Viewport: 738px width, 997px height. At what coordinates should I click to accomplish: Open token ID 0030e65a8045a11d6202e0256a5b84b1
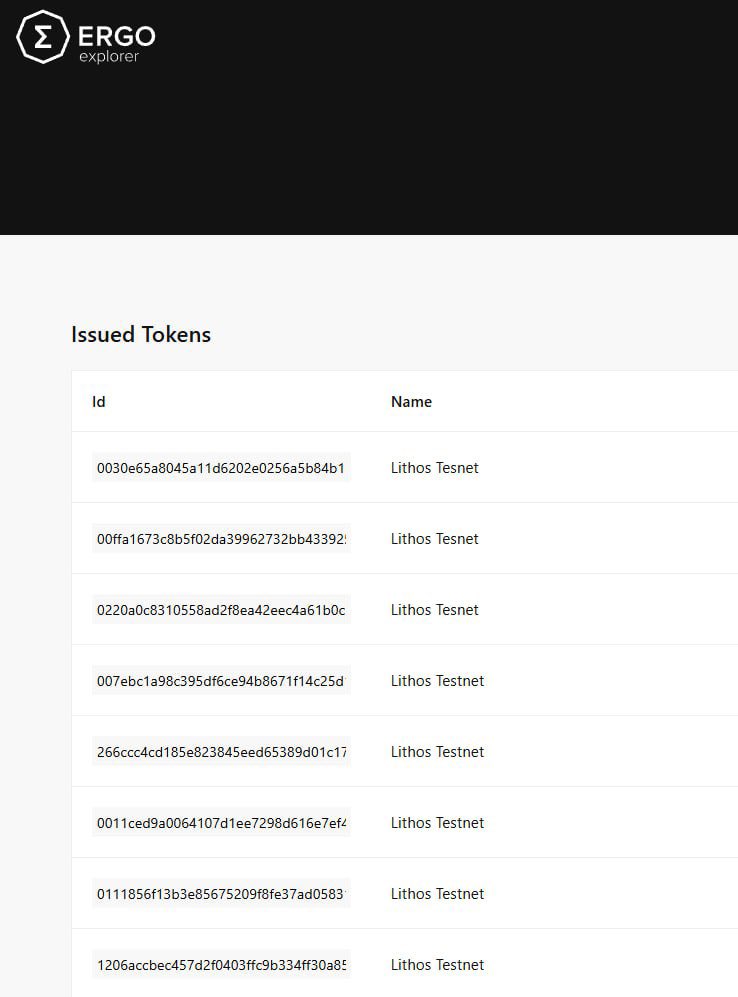coord(221,468)
